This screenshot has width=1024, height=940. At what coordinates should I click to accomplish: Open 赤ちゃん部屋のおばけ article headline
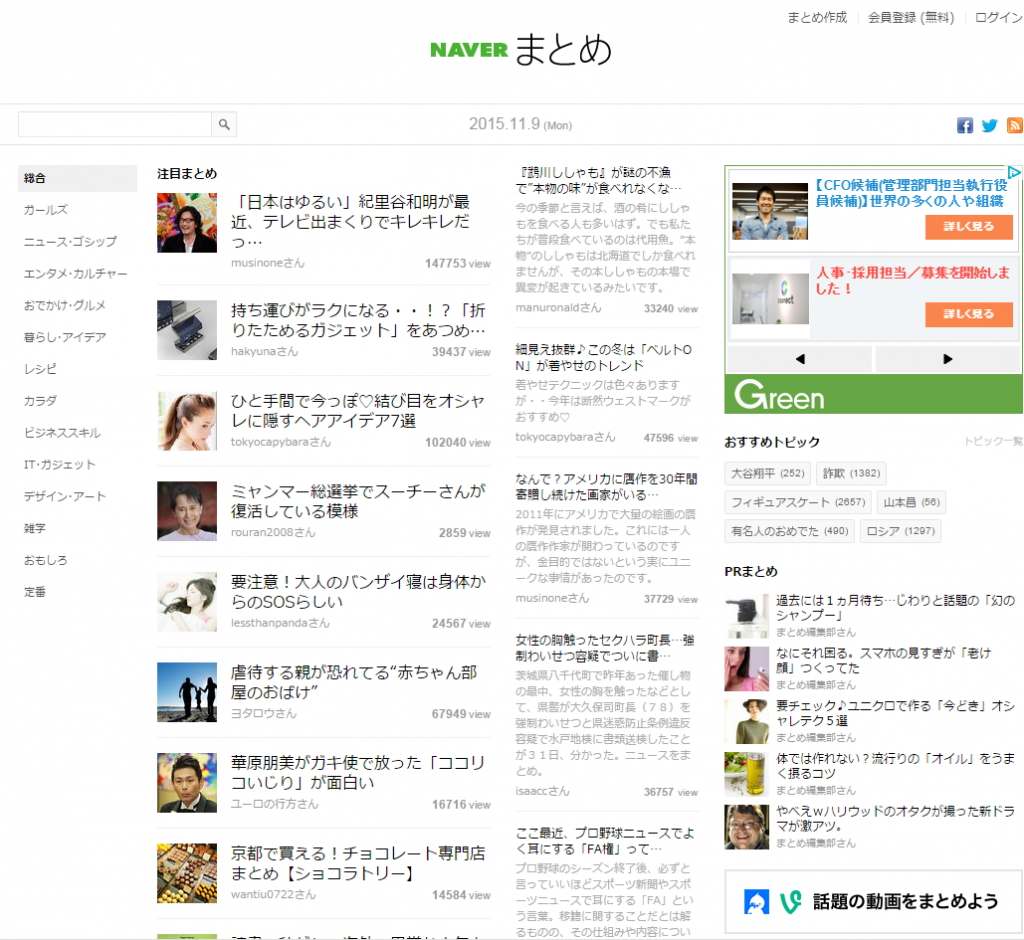354,682
